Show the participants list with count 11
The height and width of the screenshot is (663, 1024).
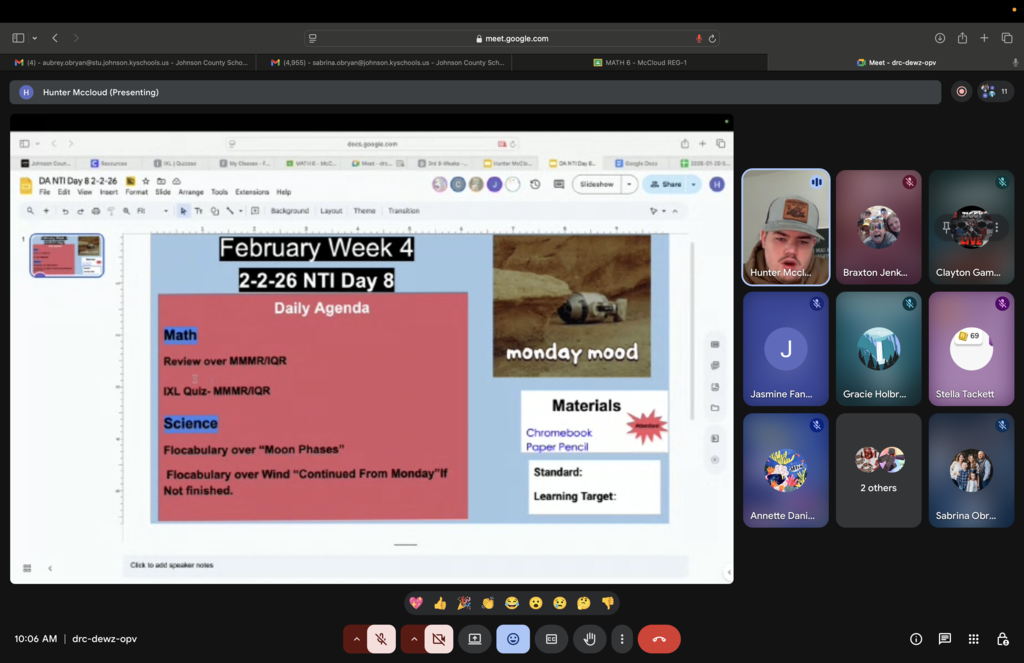[995, 91]
